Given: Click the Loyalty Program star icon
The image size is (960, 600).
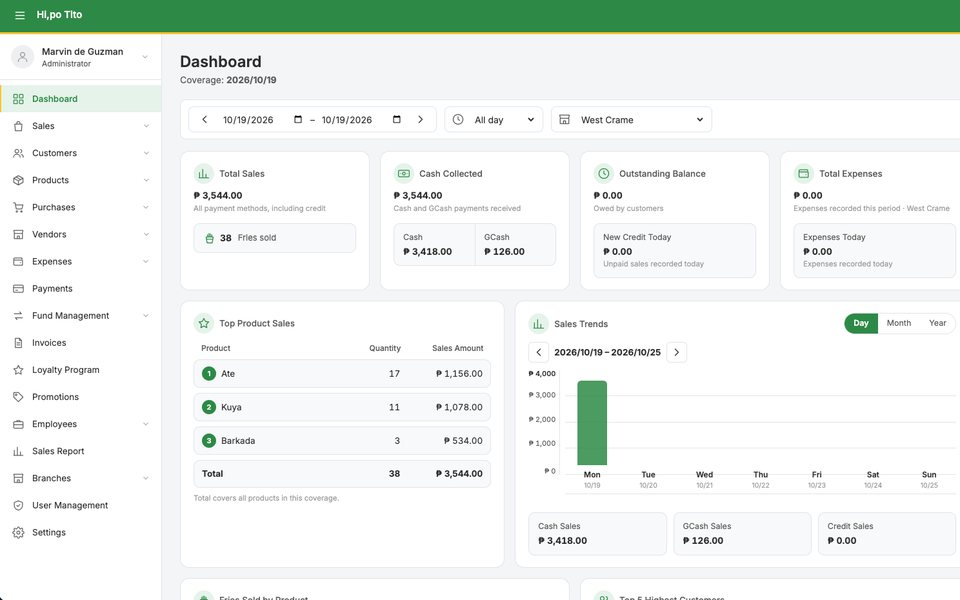Looking at the screenshot, I should pos(18,370).
